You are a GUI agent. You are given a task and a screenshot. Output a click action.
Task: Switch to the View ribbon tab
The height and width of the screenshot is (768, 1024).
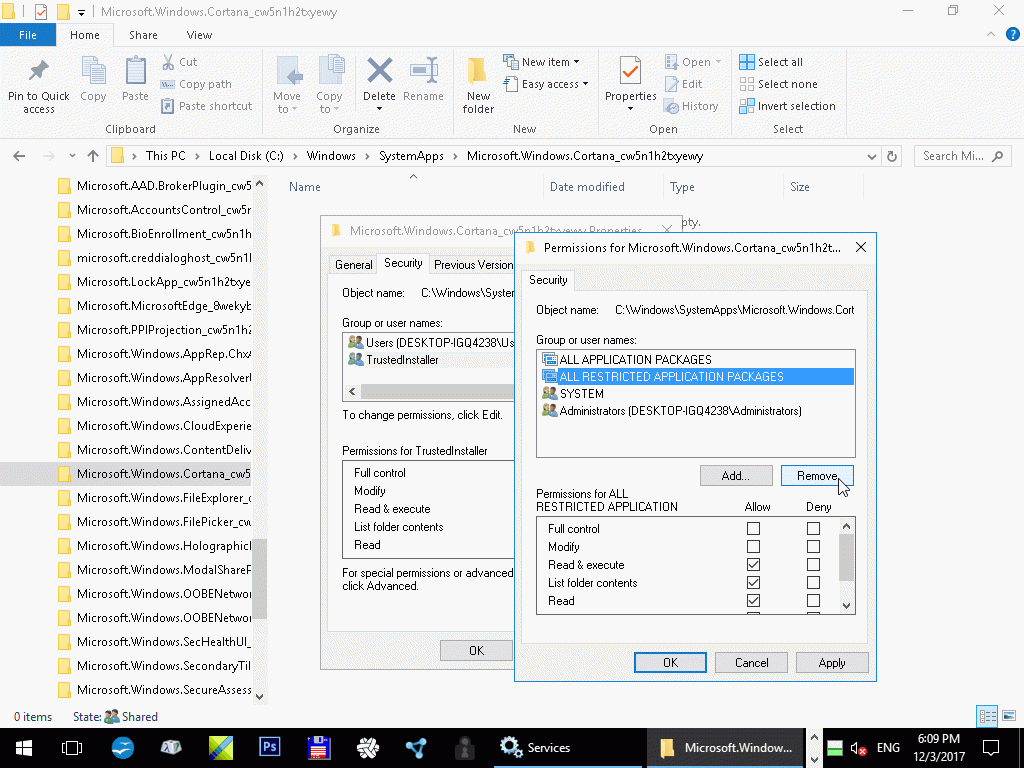coord(199,35)
